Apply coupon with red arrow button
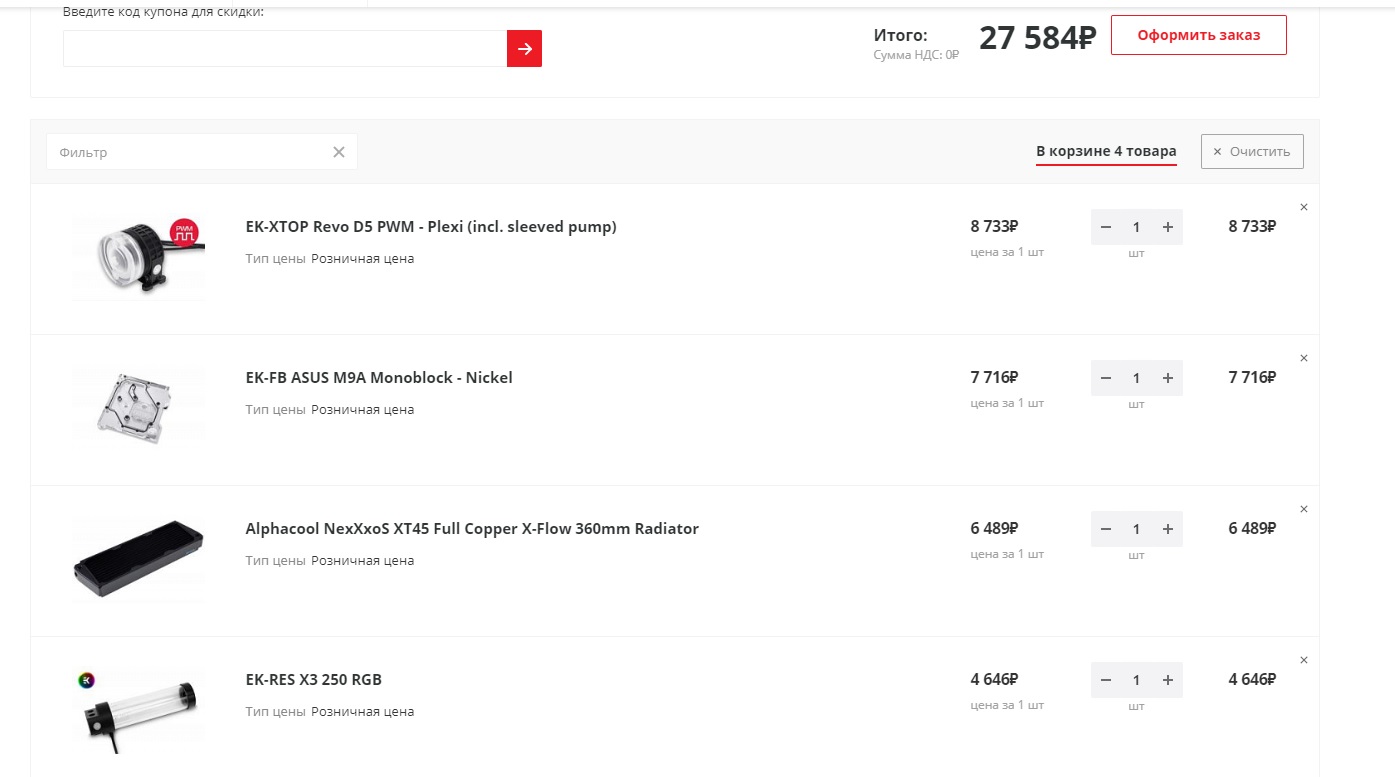The width and height of the screenshot is (1395, 777). pyautogui.click(x=524, y=48)
